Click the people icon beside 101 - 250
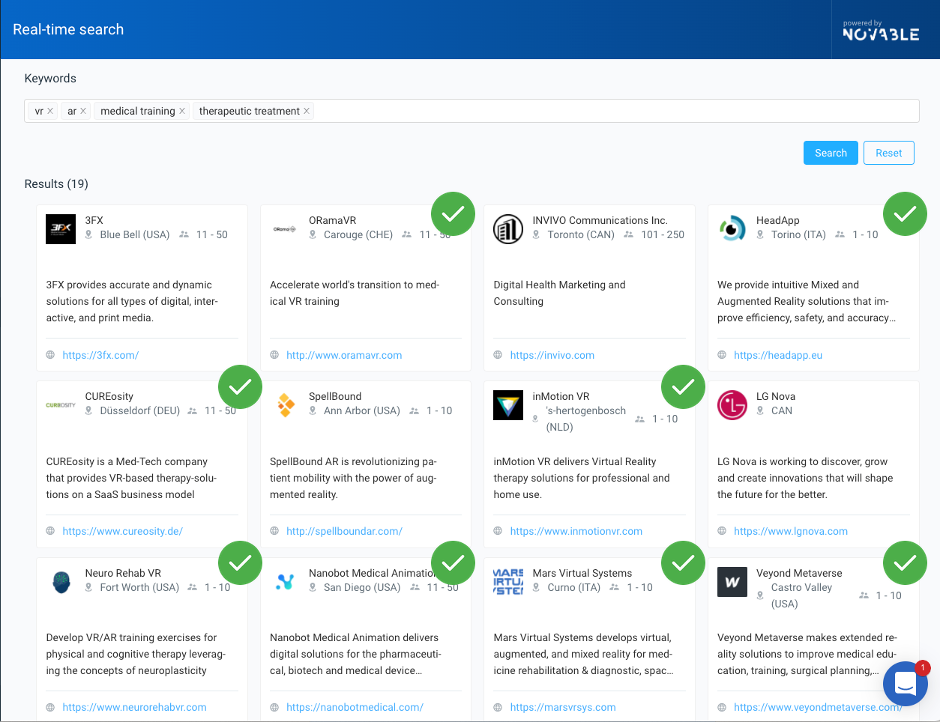The height and width of the screenshot is (722, 941). point(628,235)
